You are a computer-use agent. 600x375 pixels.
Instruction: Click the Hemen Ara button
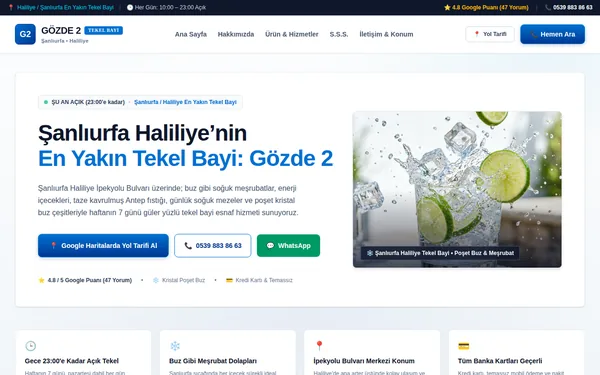click(x=553, y=34)
